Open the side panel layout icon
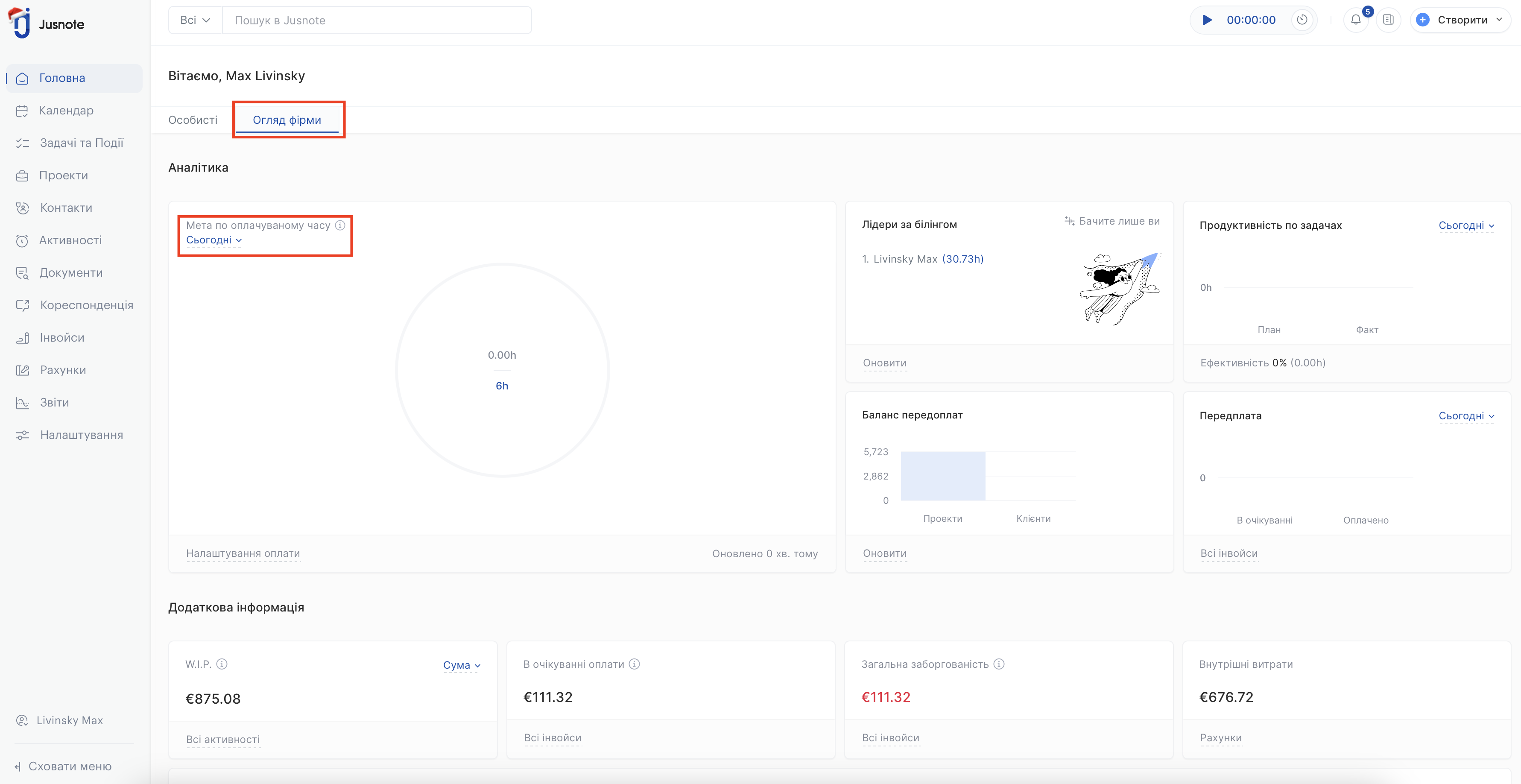The height and width of the screenshot is (784, 1521). coord(1388,20)
